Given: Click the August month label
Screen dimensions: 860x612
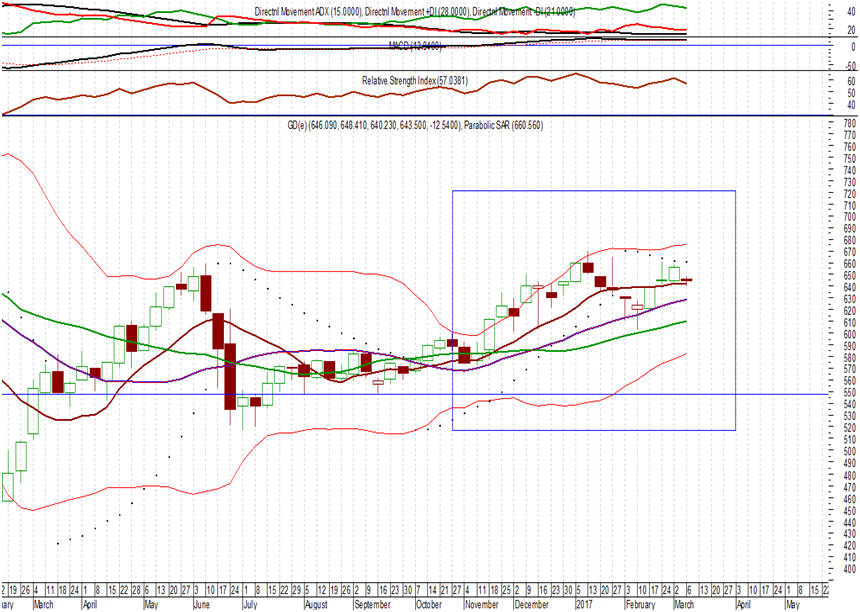Looking at the screenshot, I should pyautogui.click(x=315, y=605).
